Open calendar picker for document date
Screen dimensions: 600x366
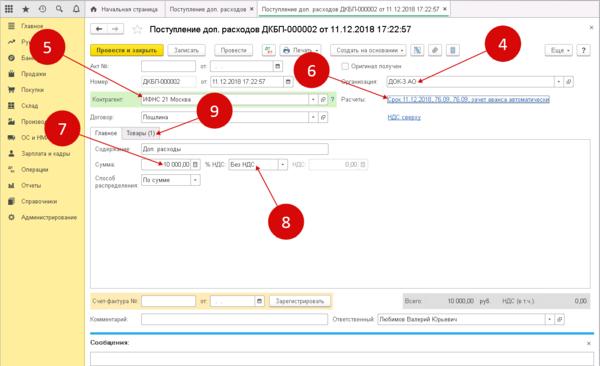(288, 82)
